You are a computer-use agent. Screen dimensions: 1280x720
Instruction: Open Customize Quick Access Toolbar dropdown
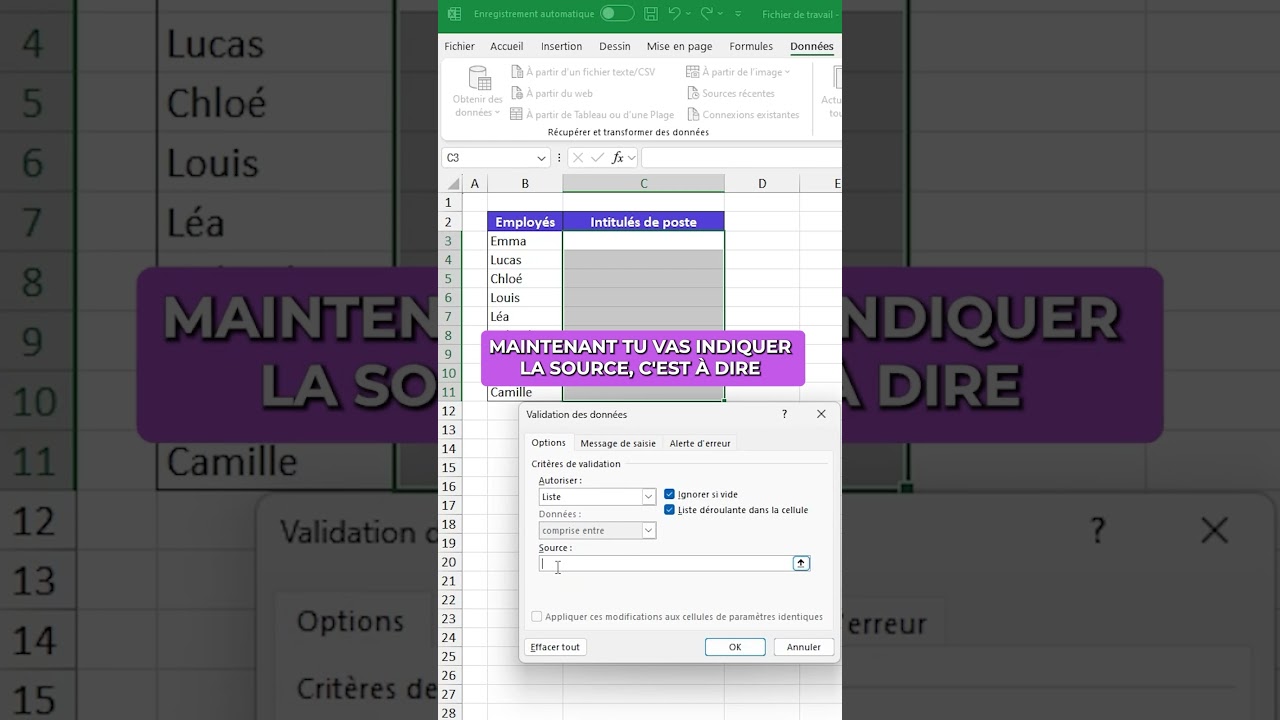coord(739,14)
